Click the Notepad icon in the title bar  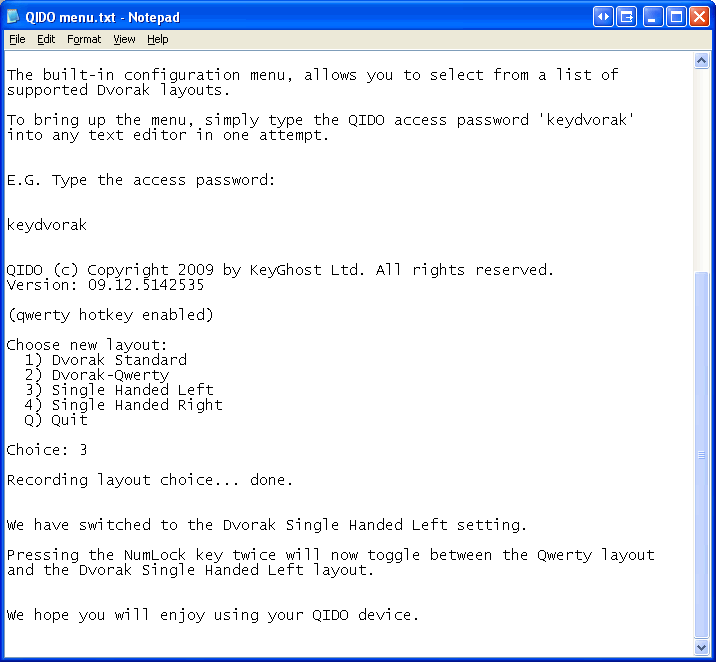click(x=13, y=17)
